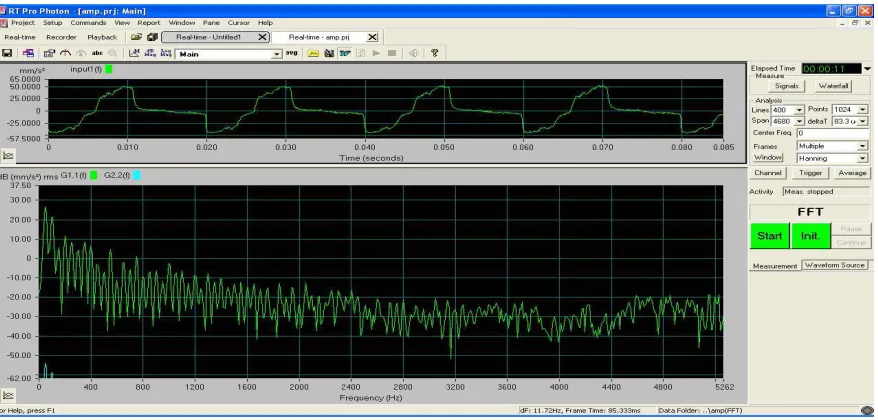
Task: Open the Commands menu
Action: 88,23
